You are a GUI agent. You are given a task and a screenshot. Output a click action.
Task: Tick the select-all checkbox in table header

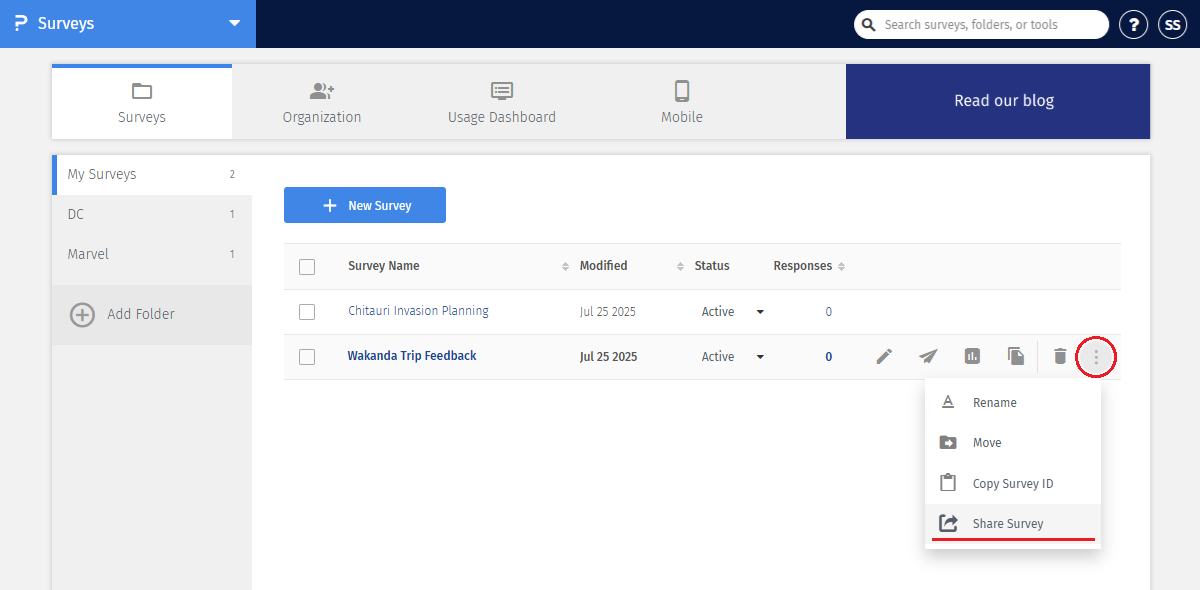pos(307,266)
